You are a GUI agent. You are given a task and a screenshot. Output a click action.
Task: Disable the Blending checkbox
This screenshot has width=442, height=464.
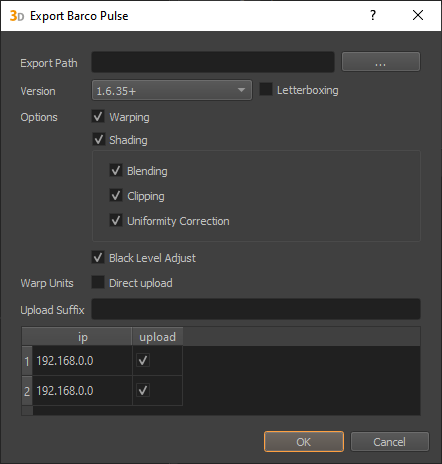coord(116,170)
